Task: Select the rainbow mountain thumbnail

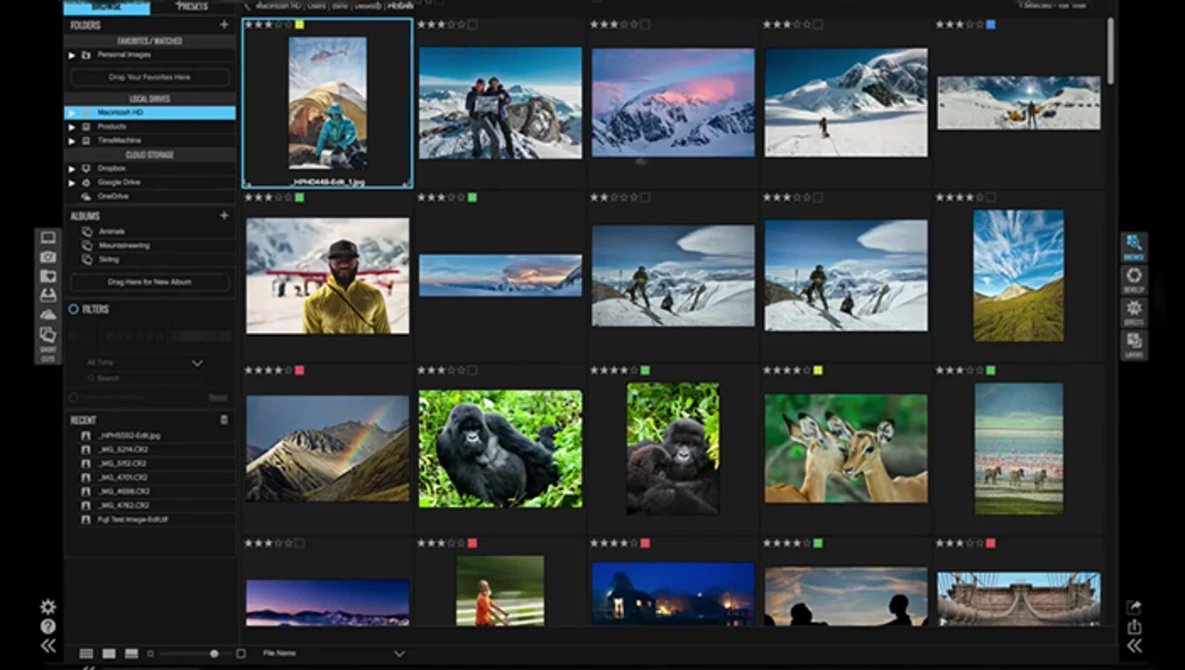Action: [327, 449]
